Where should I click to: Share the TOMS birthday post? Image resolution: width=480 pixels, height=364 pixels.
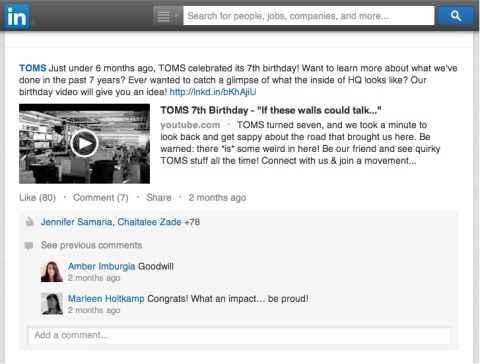pyautogui.click(x=159, y=198)
